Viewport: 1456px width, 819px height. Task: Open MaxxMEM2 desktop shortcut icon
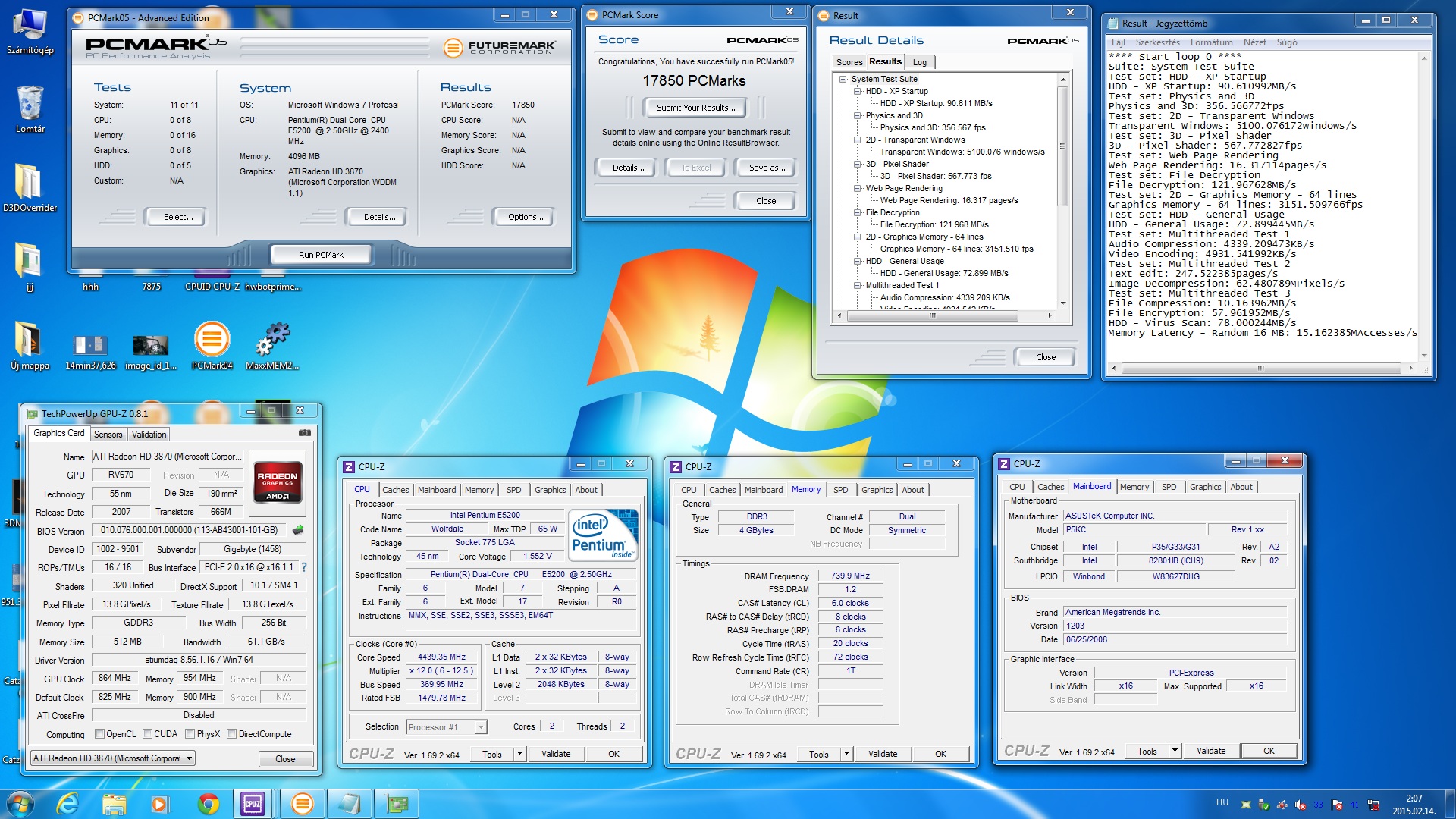(272, 346)
